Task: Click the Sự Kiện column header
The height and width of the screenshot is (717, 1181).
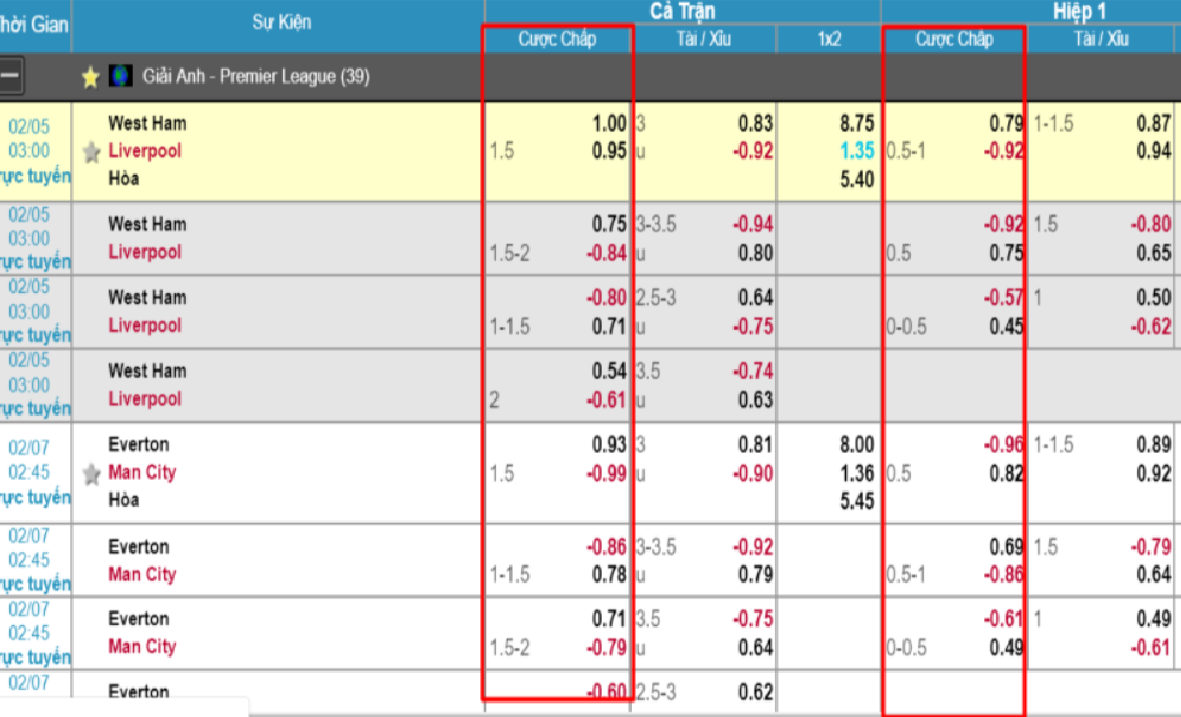Action: [x=281, y=23]
